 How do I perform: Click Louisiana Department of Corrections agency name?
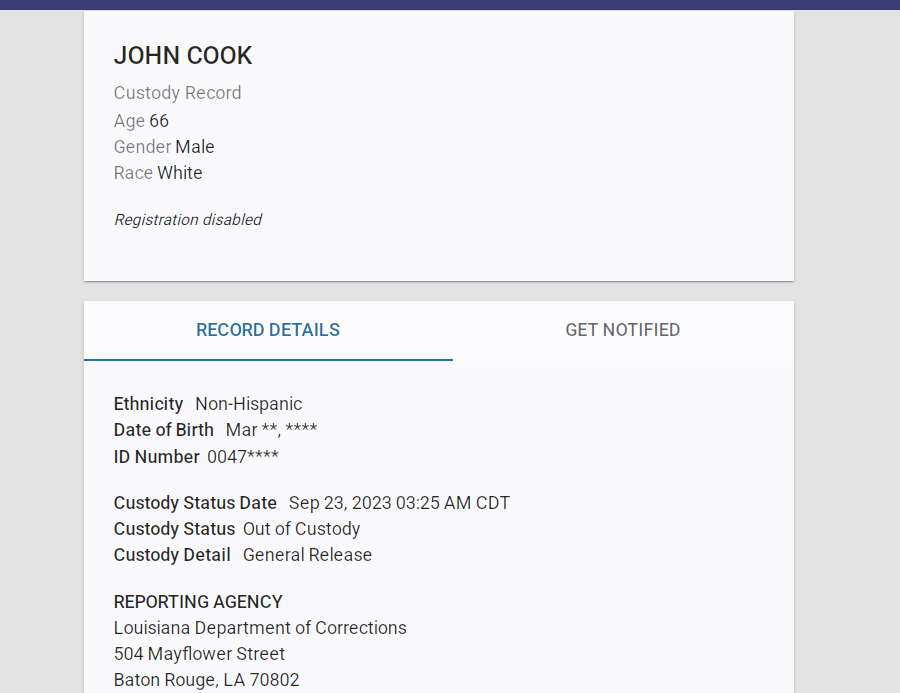click(260, 628)
